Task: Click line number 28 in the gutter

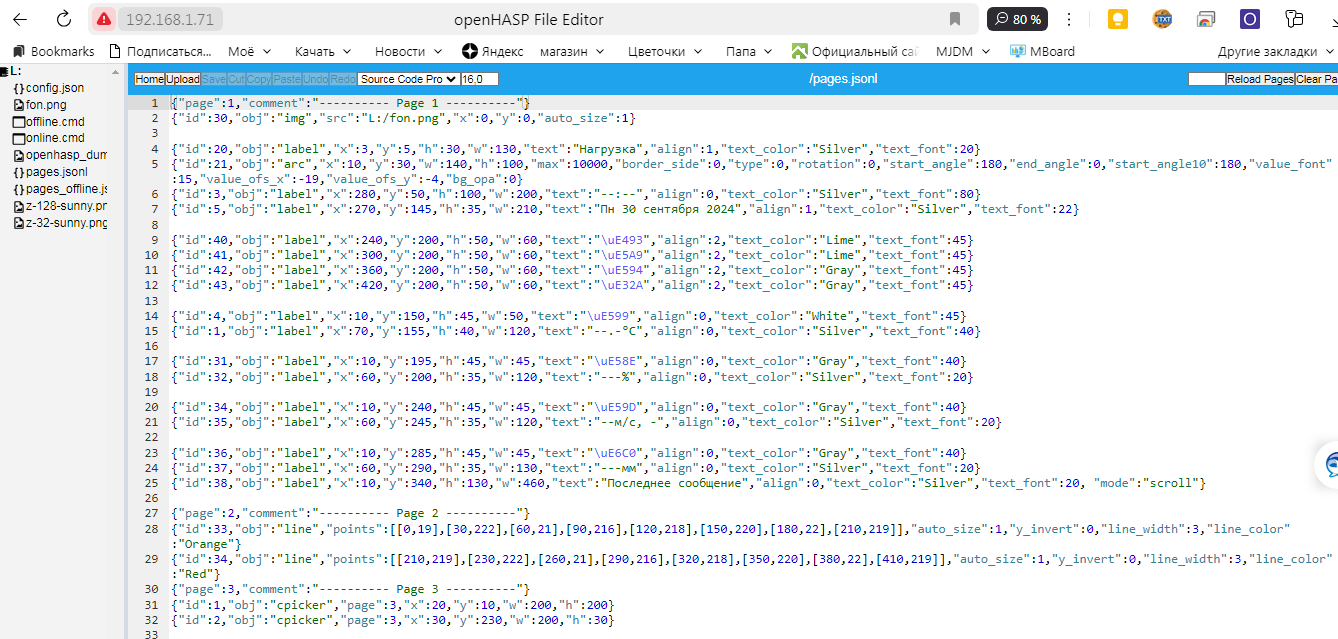Action: (151, 528)
